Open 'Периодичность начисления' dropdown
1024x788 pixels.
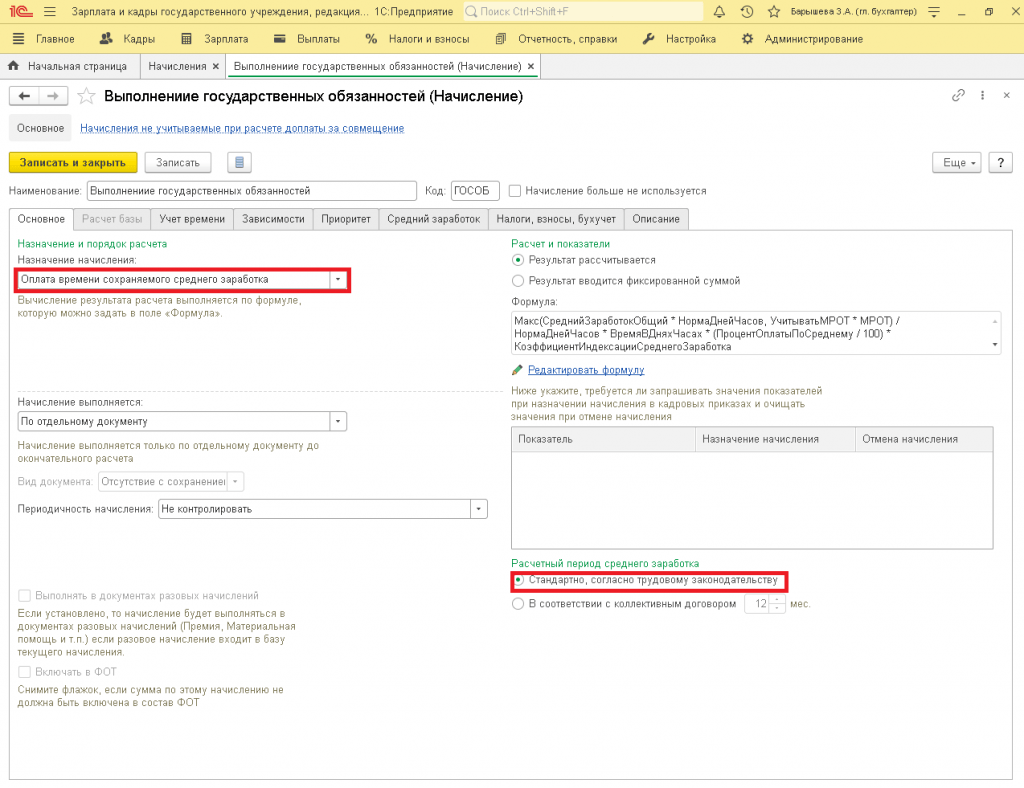click(x=479, y=509)
